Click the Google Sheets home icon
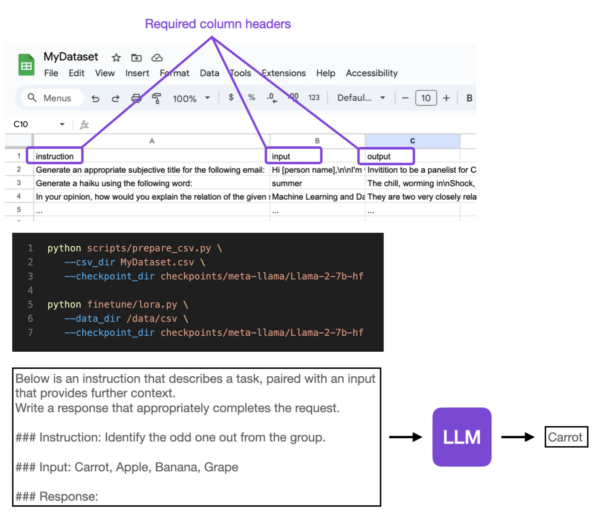Screen dimensions: 600x530 click(x=26, y=64)
